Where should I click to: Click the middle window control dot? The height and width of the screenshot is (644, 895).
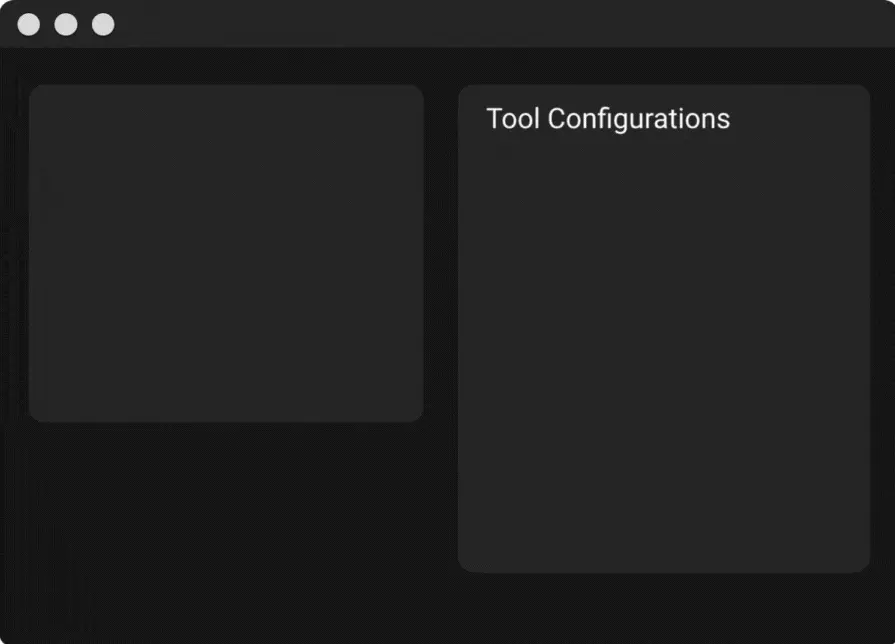tap(66, 24)
